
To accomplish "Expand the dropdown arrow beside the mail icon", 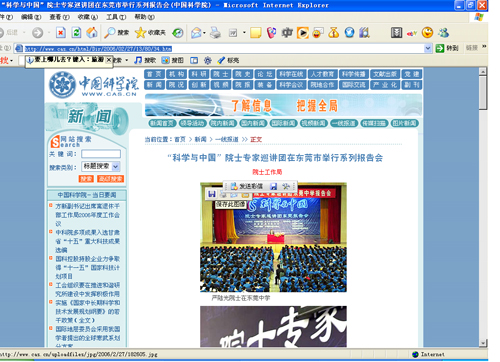I will pyautogui.click(x=204, y=33).
